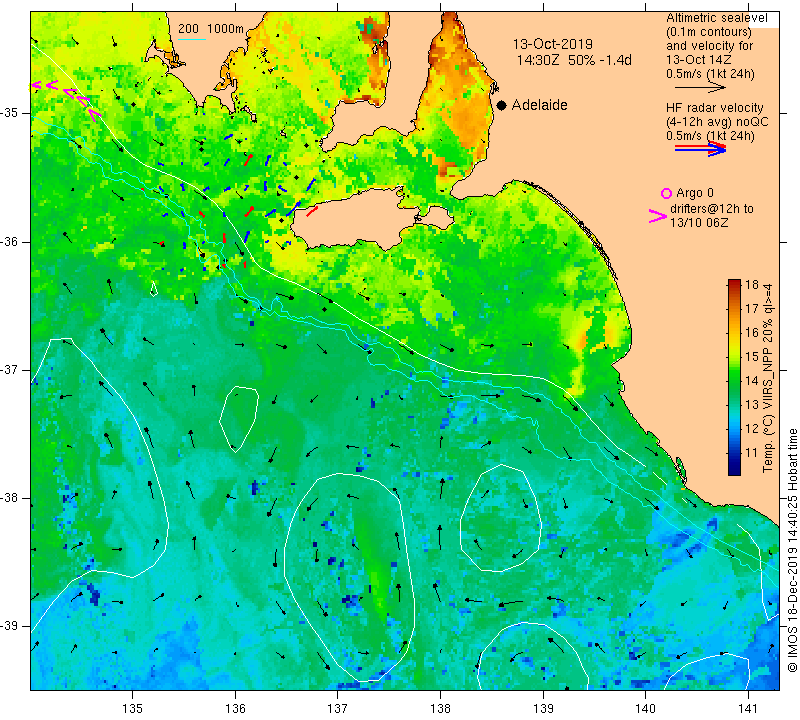This screenshot has width=800, height=720.
Task: Click the 18 label on temperature scale
Action: (x=752, y=285)
